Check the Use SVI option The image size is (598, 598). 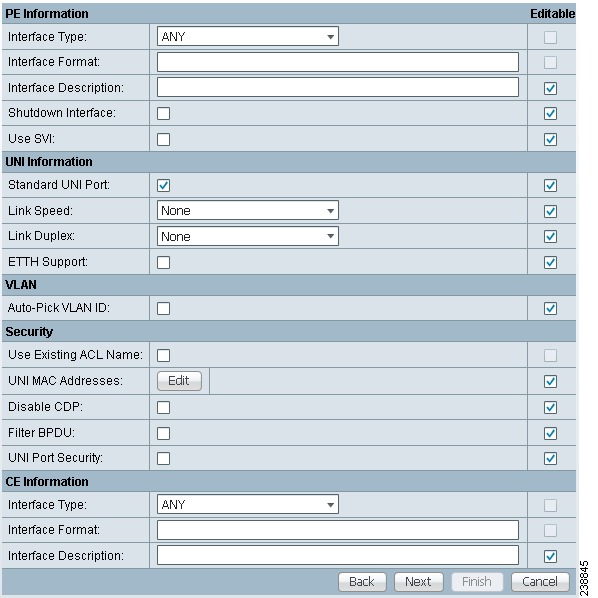(x=163, y=139)
